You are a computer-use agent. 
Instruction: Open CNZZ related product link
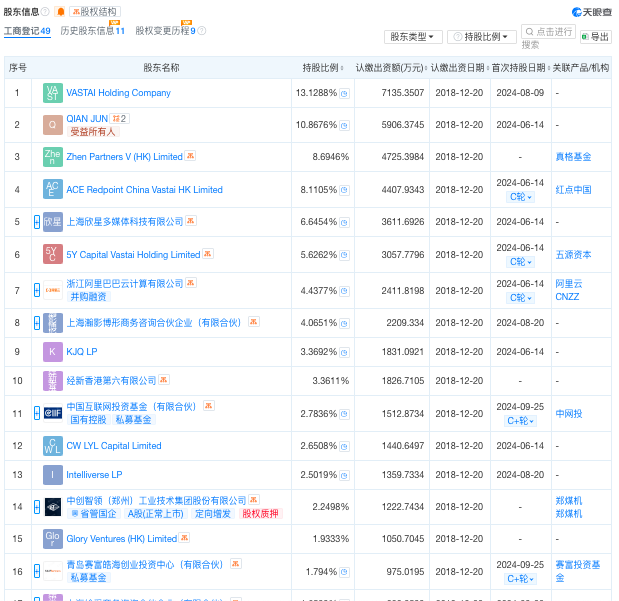coord(567,297)
